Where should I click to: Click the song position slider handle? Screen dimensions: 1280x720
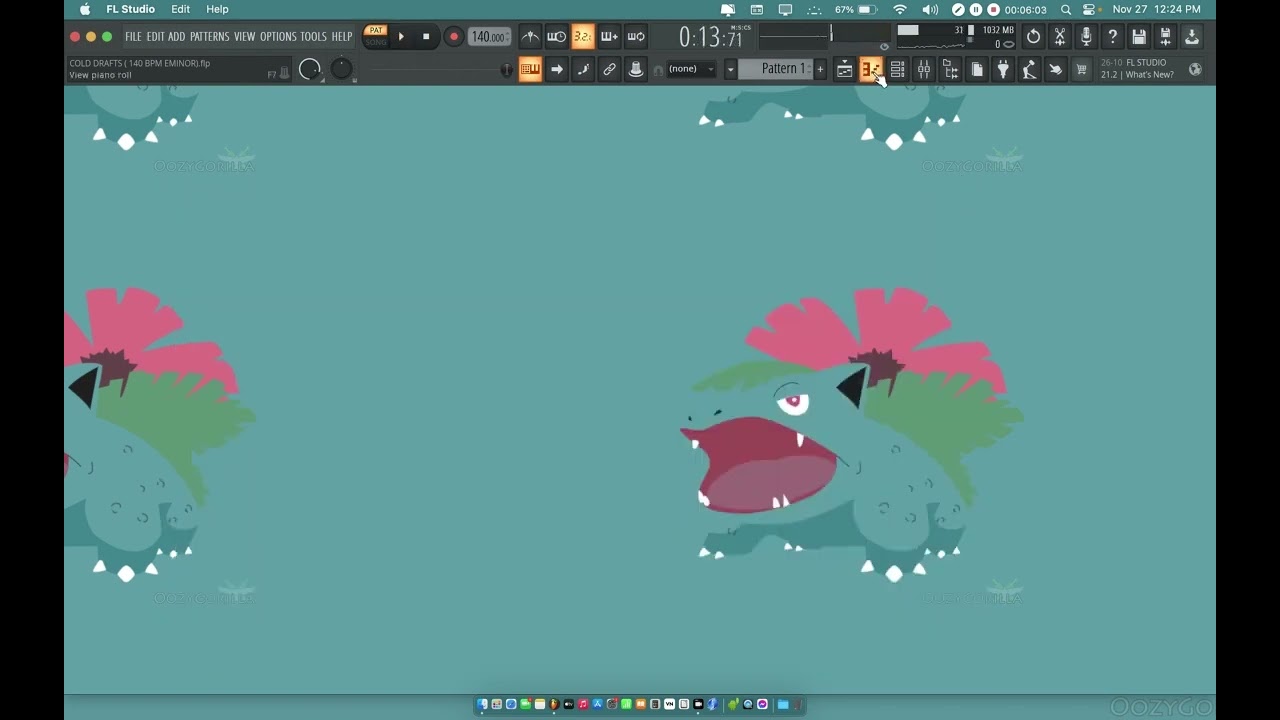click(x=507, y=69)
